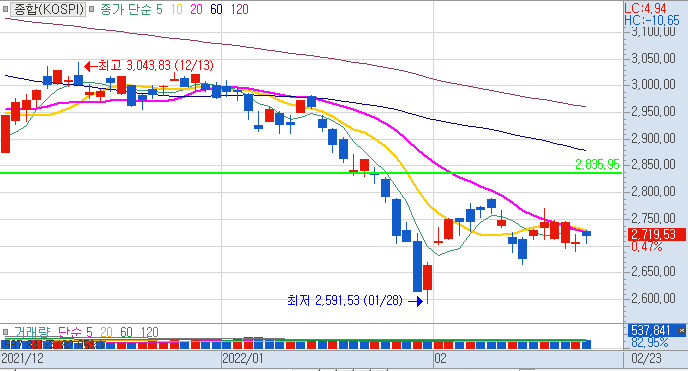Select the green 5-day price average
This screenshot has width=688, height=371.
(x=159, y=9)
